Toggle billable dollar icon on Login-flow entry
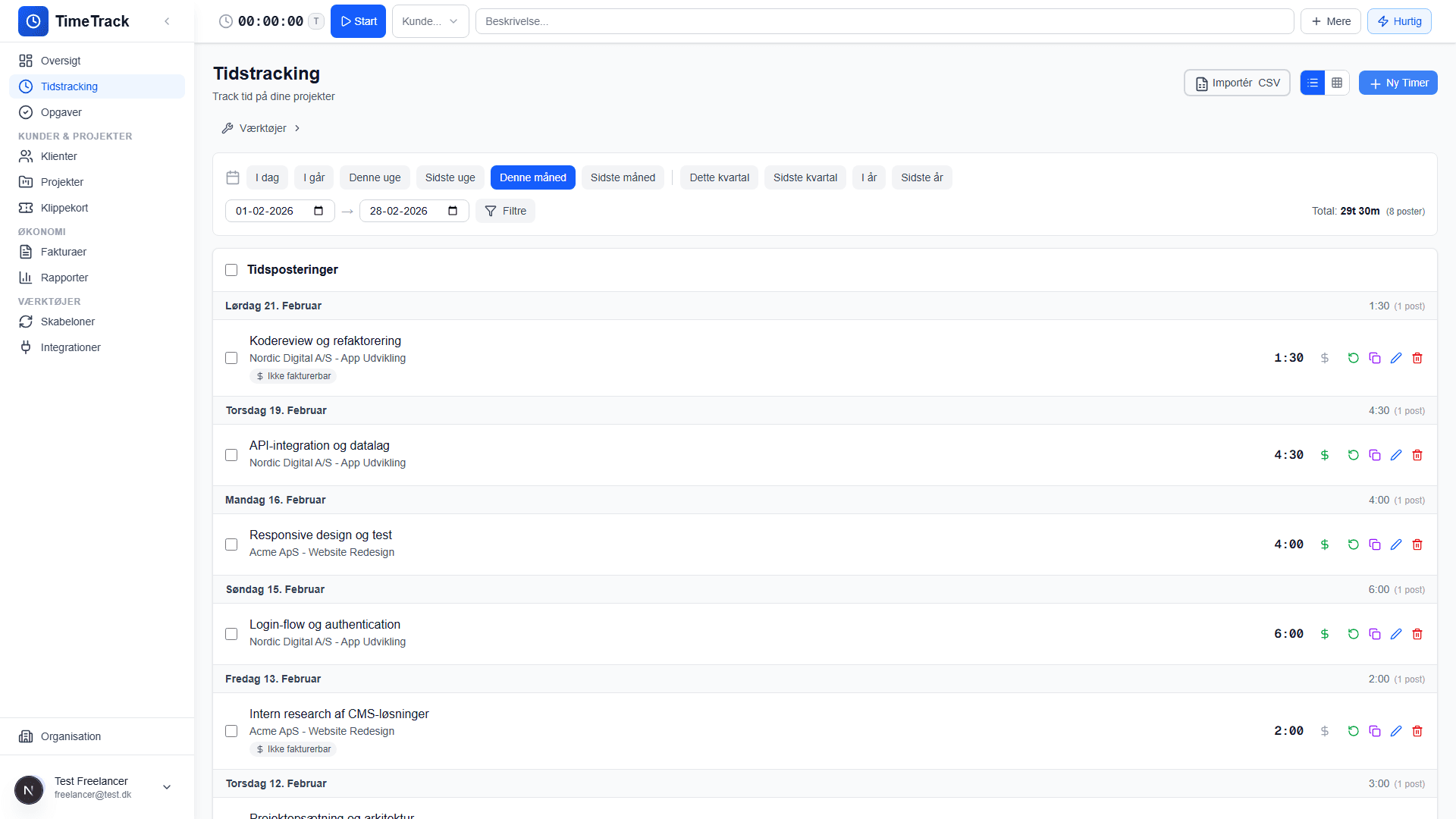Viewport: 1456px width, 819px height. (x=1325, y=634)
